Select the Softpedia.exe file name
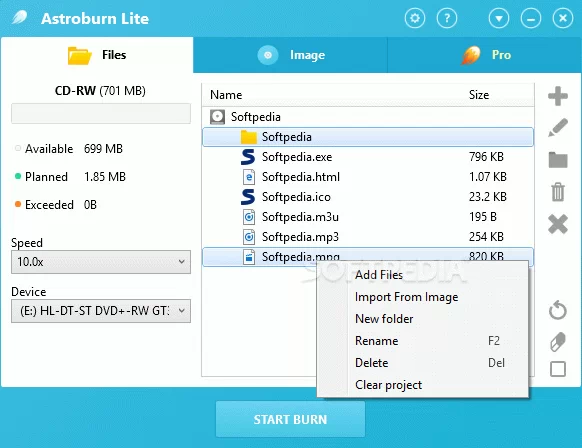The height and width of the screenshot is (448, 582). click(297, 157)
